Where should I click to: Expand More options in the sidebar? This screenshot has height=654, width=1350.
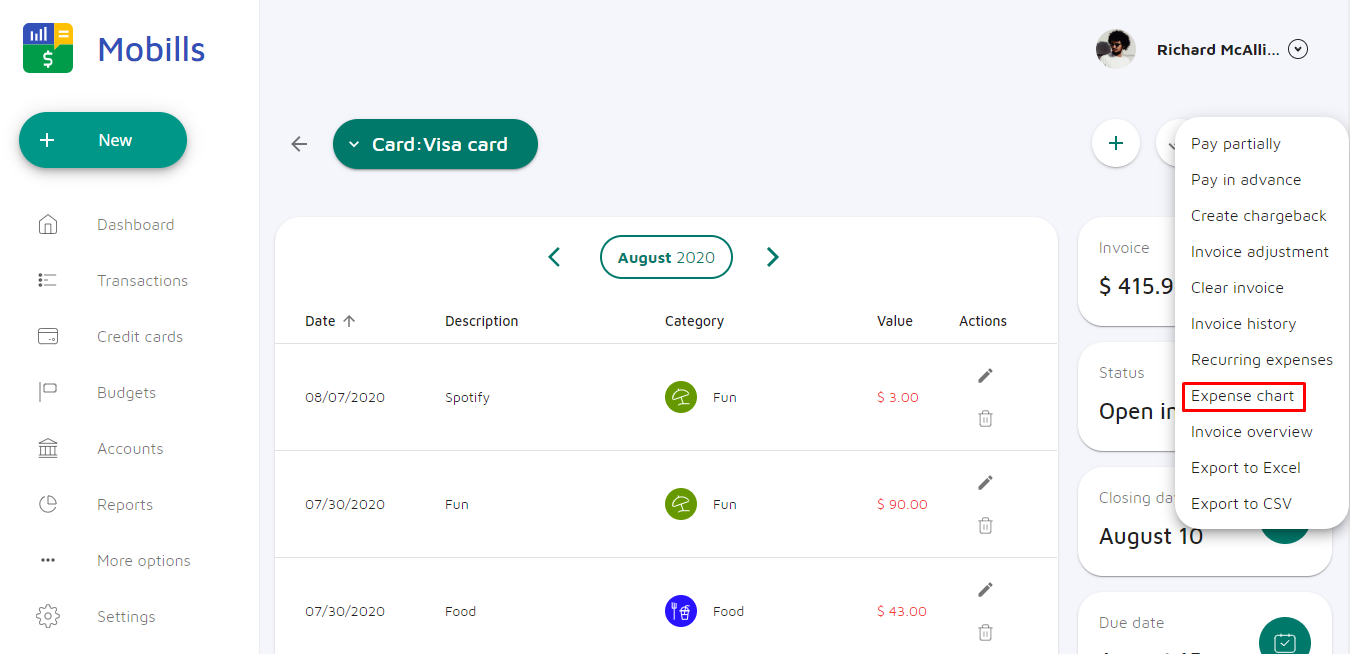[143, 561]
